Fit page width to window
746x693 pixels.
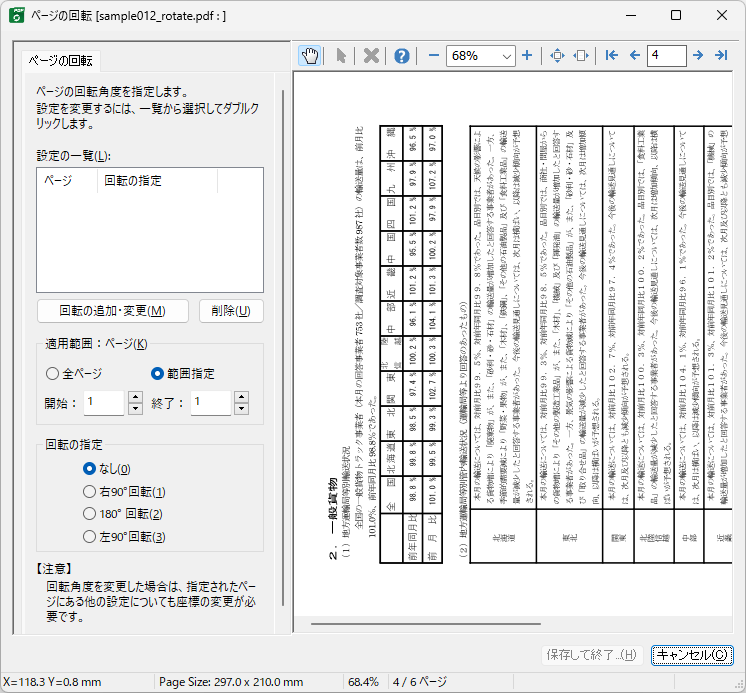point(581,56)
